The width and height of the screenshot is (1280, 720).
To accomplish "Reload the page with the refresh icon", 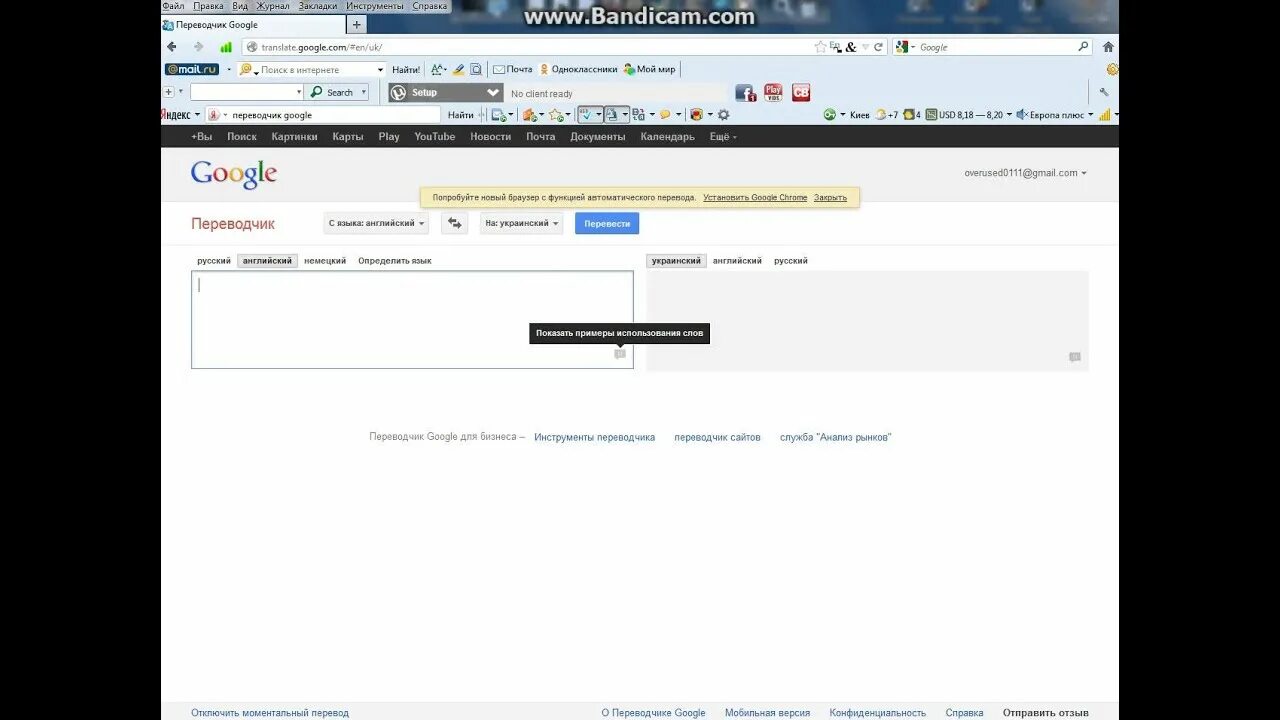I will 878,47.
